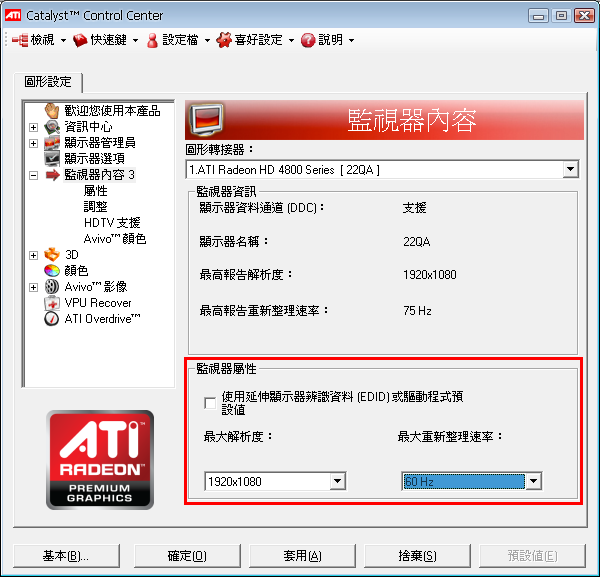Click the 支援 DDC status value
This screenshot has height=577, width=600.
click(414, 208)
